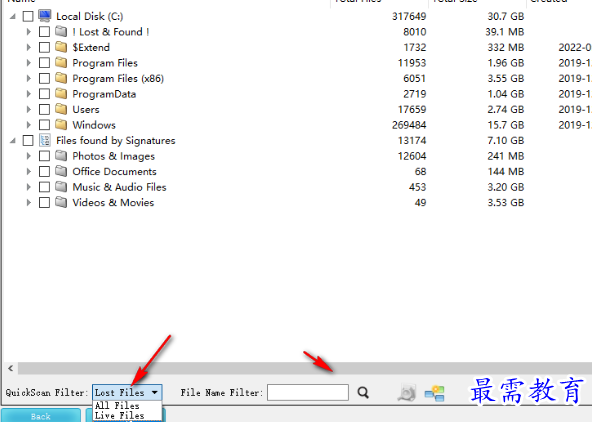Tick the Office Documents checkbox

tap(44, 171)
